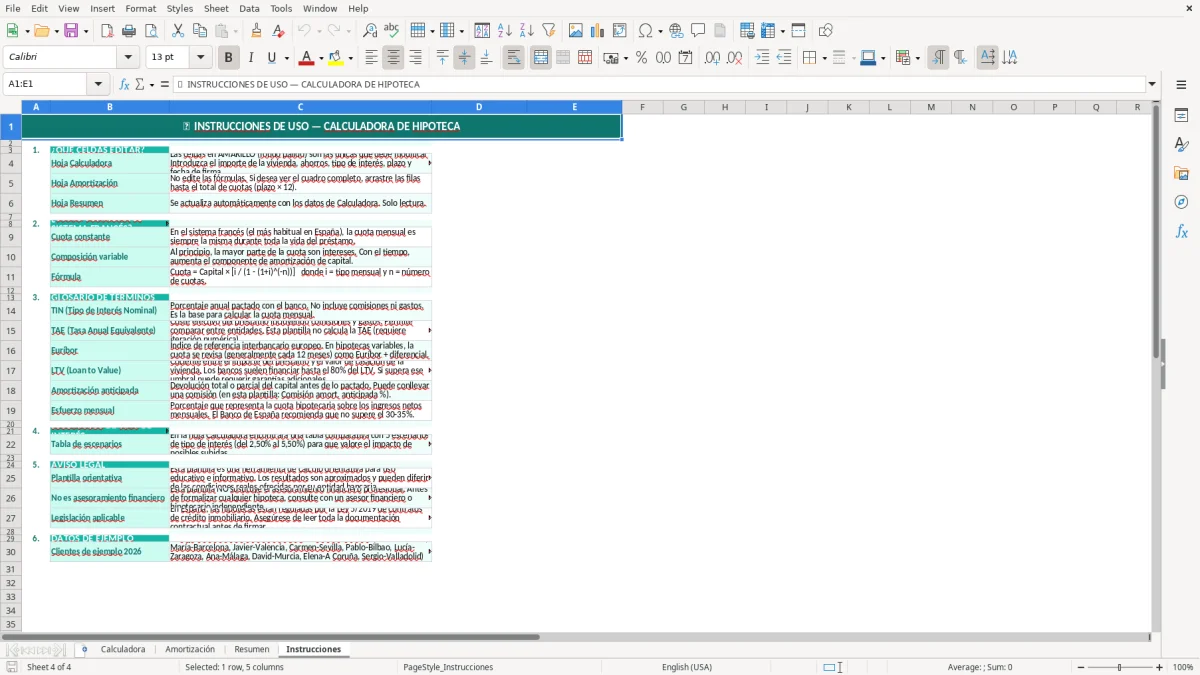
Task: Open the font color dropdown arrow
Action: (x=321, y=58)
